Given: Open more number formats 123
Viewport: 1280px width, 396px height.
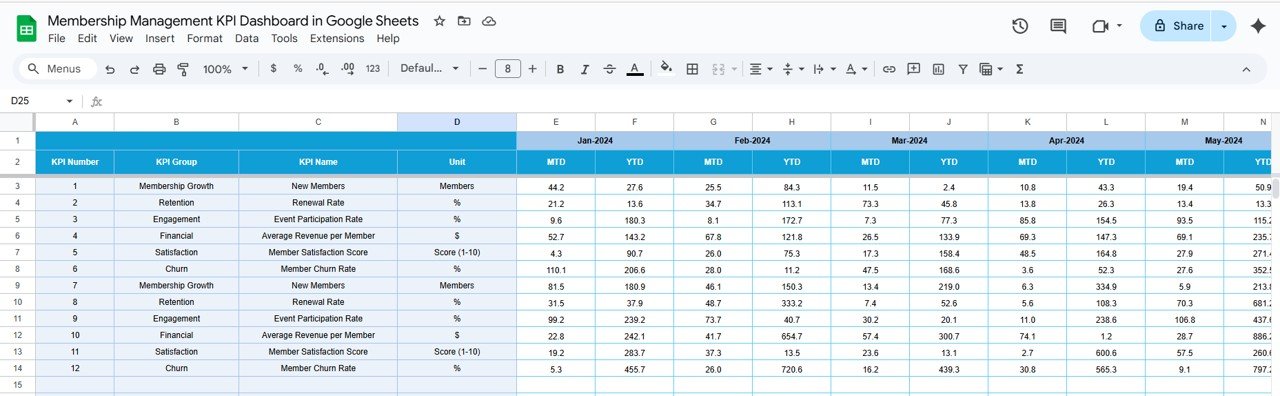Looking at the screenshot, I should [373, 69].
